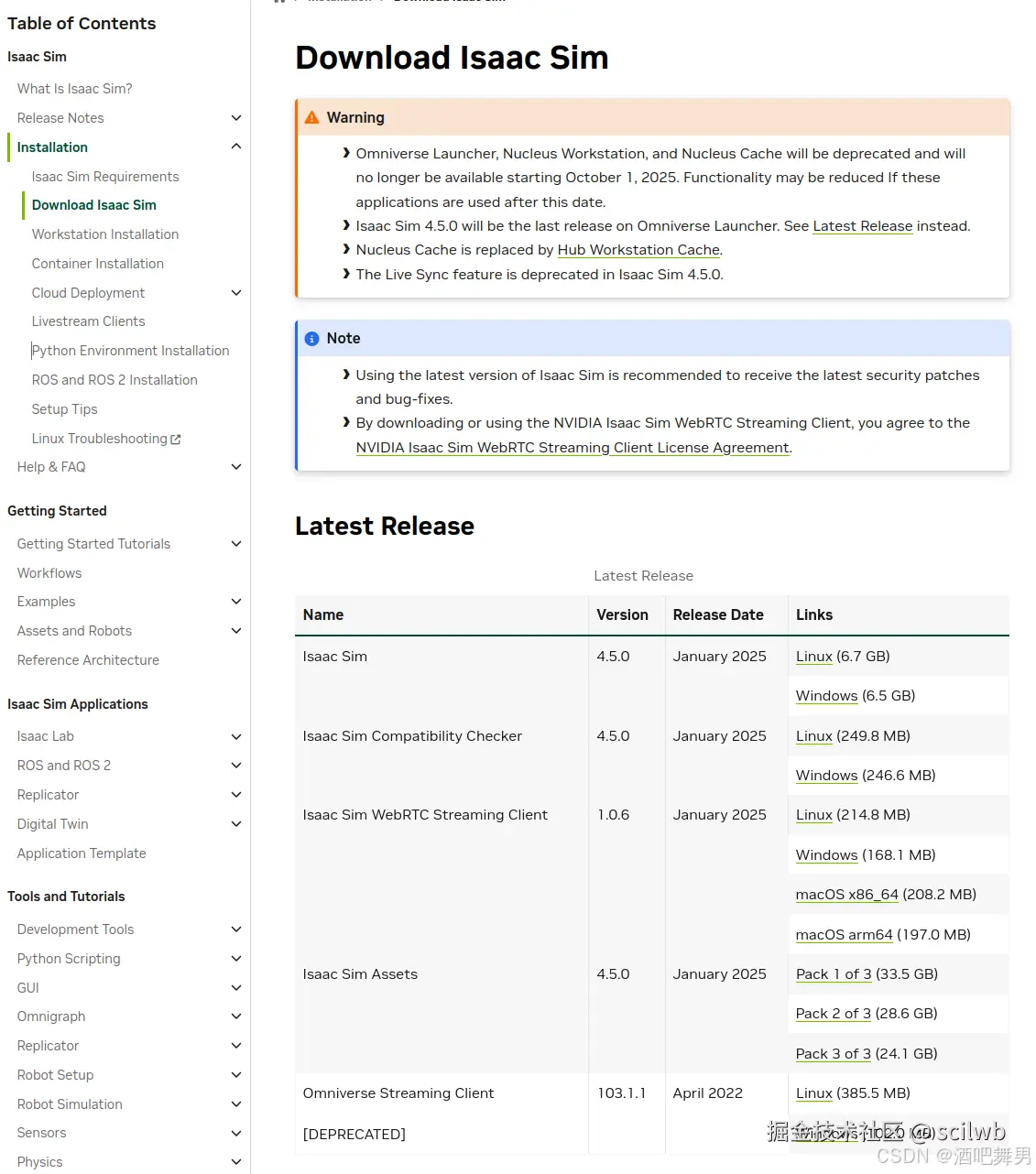Open What Is Isaac Sim? page
Image resolution: width=1036 pixels, height=1174 pixels.
tap(74, 89)
